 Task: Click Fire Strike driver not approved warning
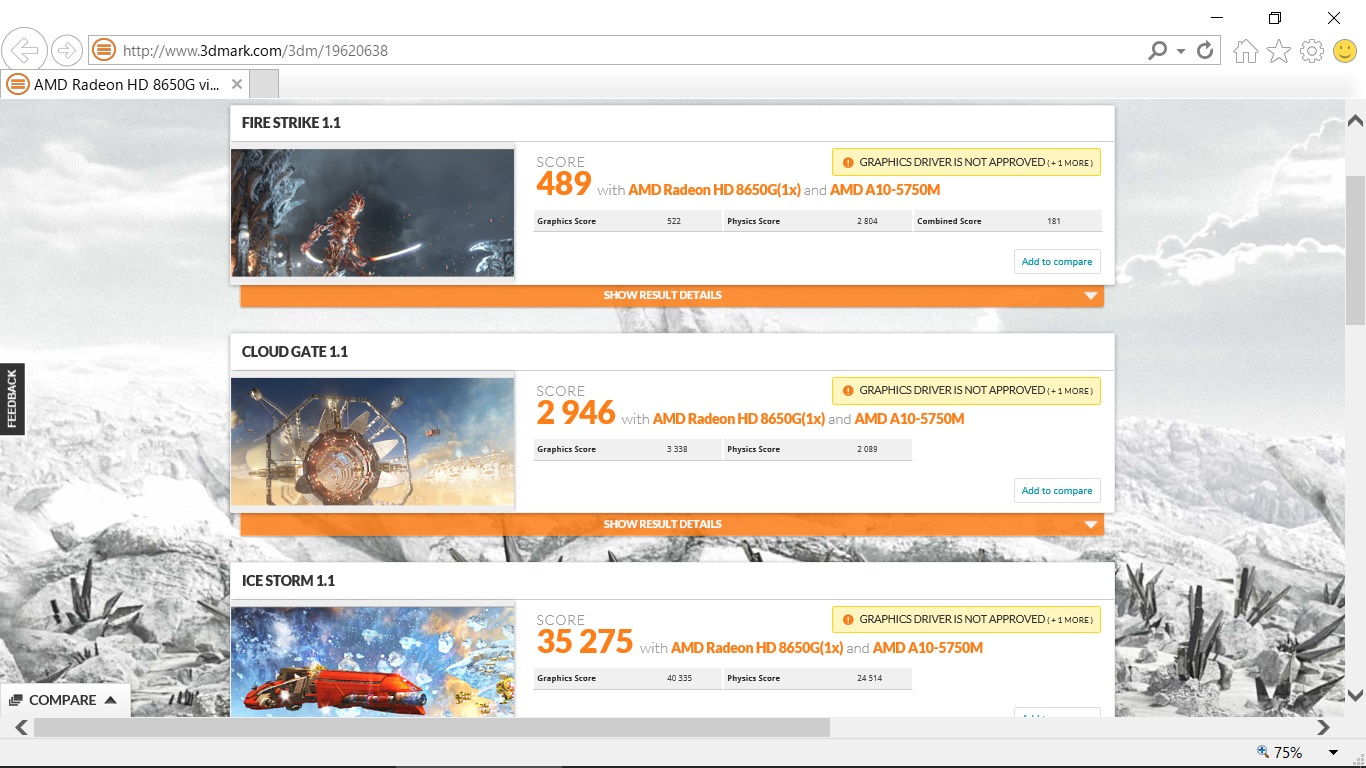pyautogui.click(x=966, y=162)
